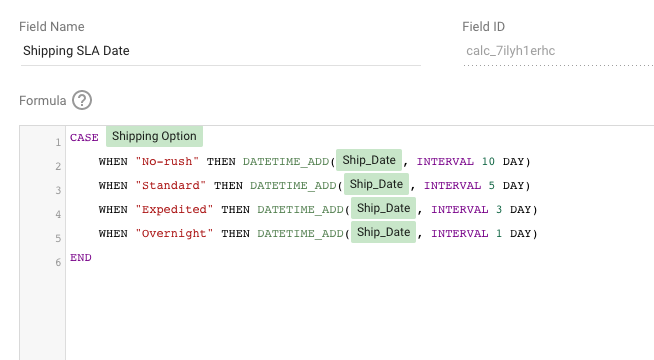Click the Field Name label
The height and width of the screenshot is (360, 654).
pos(52,27)
